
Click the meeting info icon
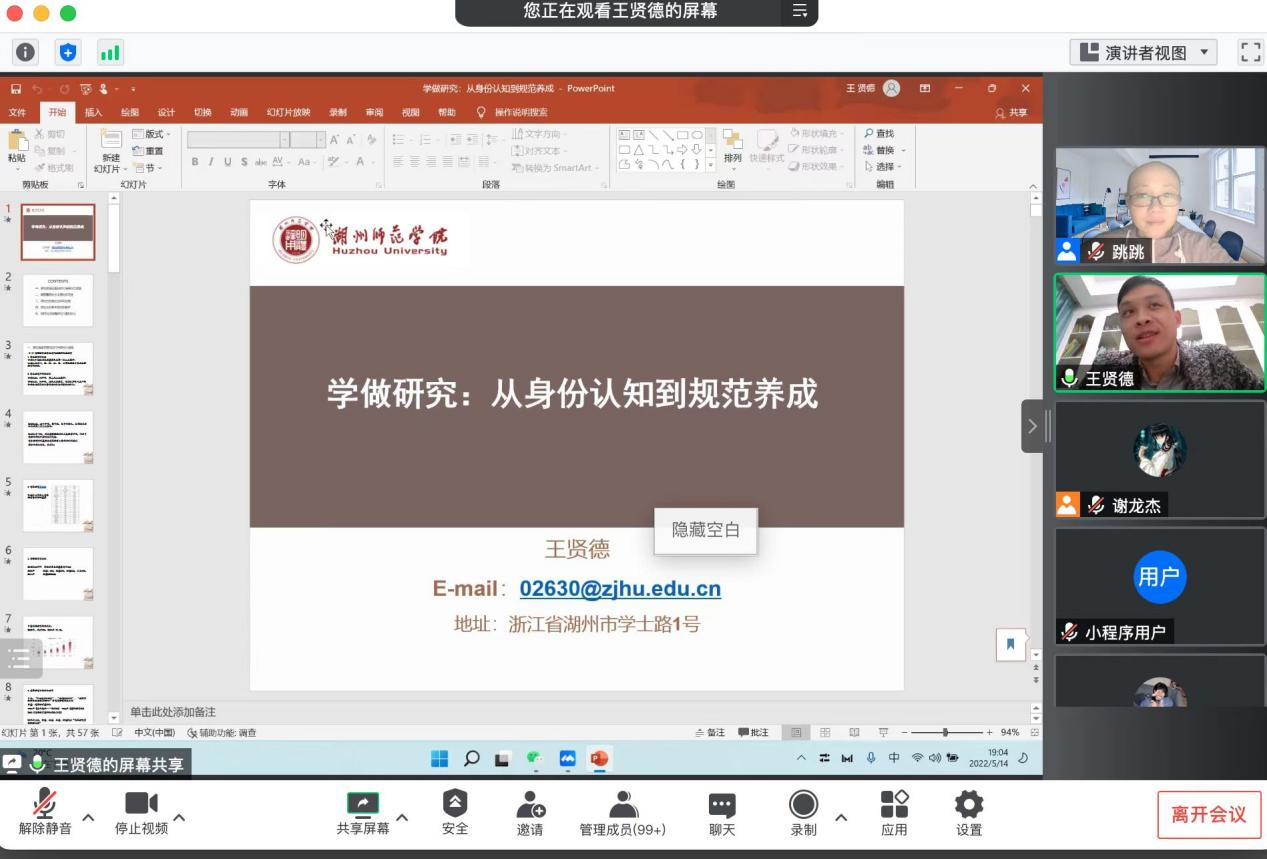(x=25, y=53)
